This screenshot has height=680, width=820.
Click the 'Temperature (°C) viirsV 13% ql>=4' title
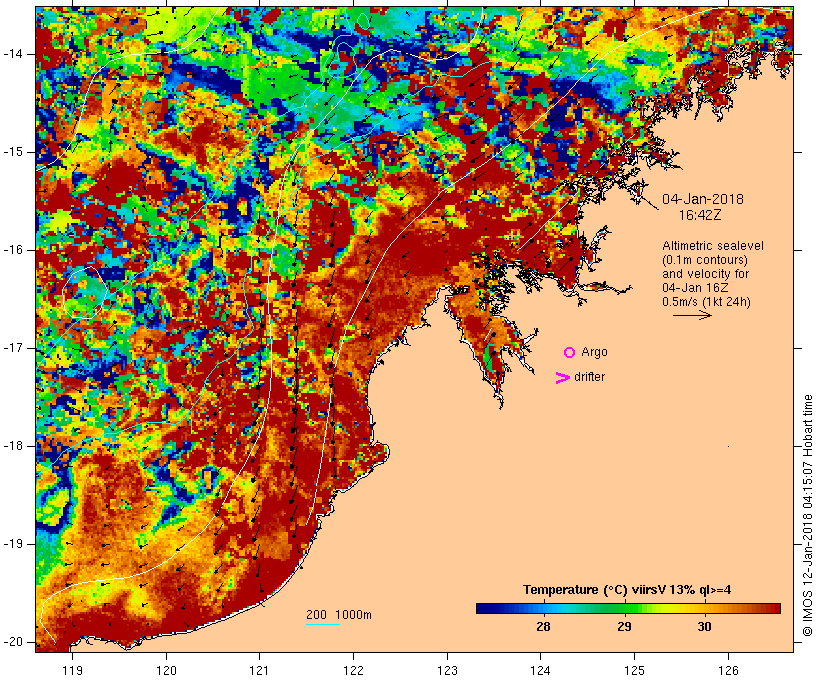point(627,590)
